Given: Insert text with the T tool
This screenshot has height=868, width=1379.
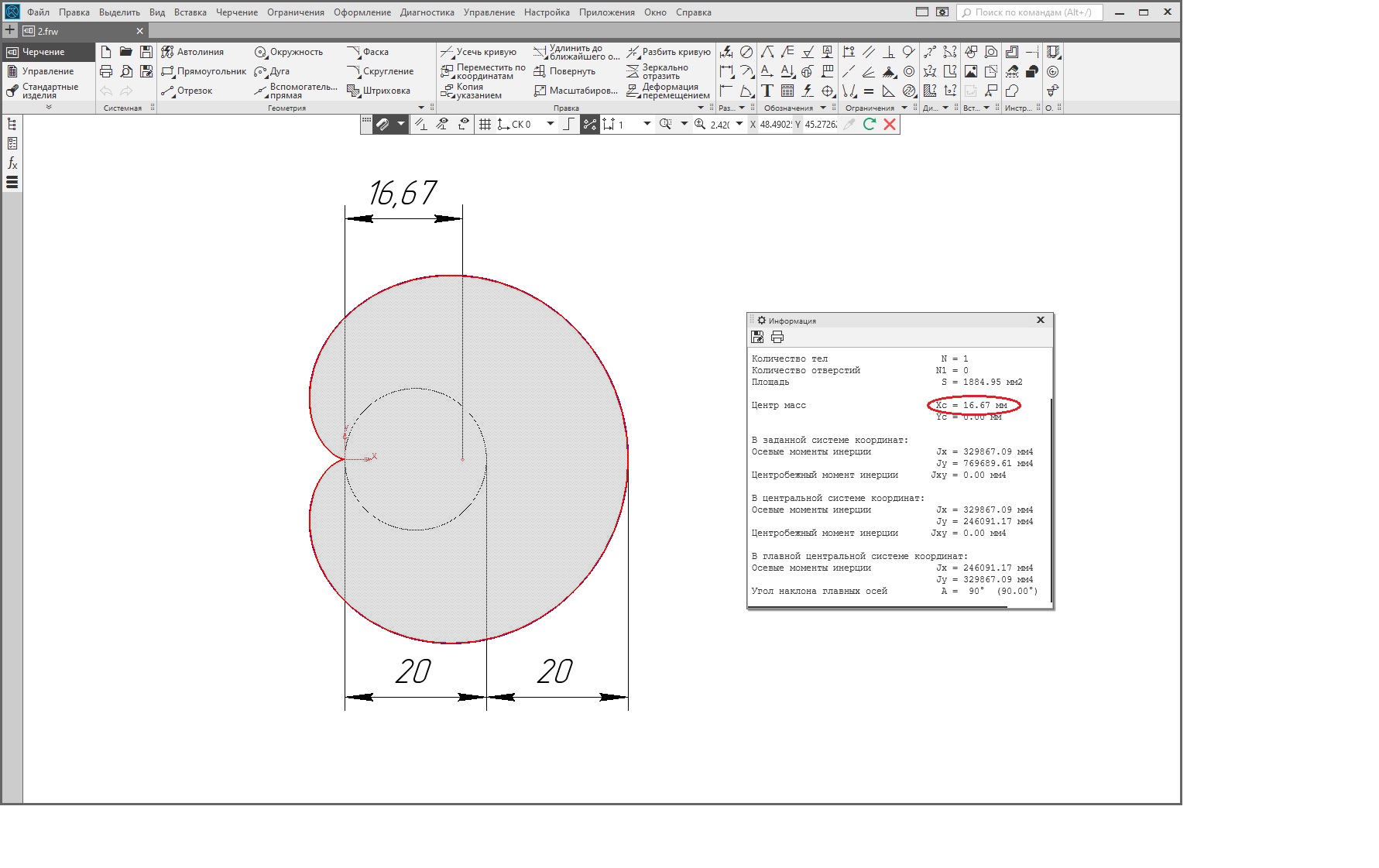Looking at the screenshot, I should coord(767,91).
